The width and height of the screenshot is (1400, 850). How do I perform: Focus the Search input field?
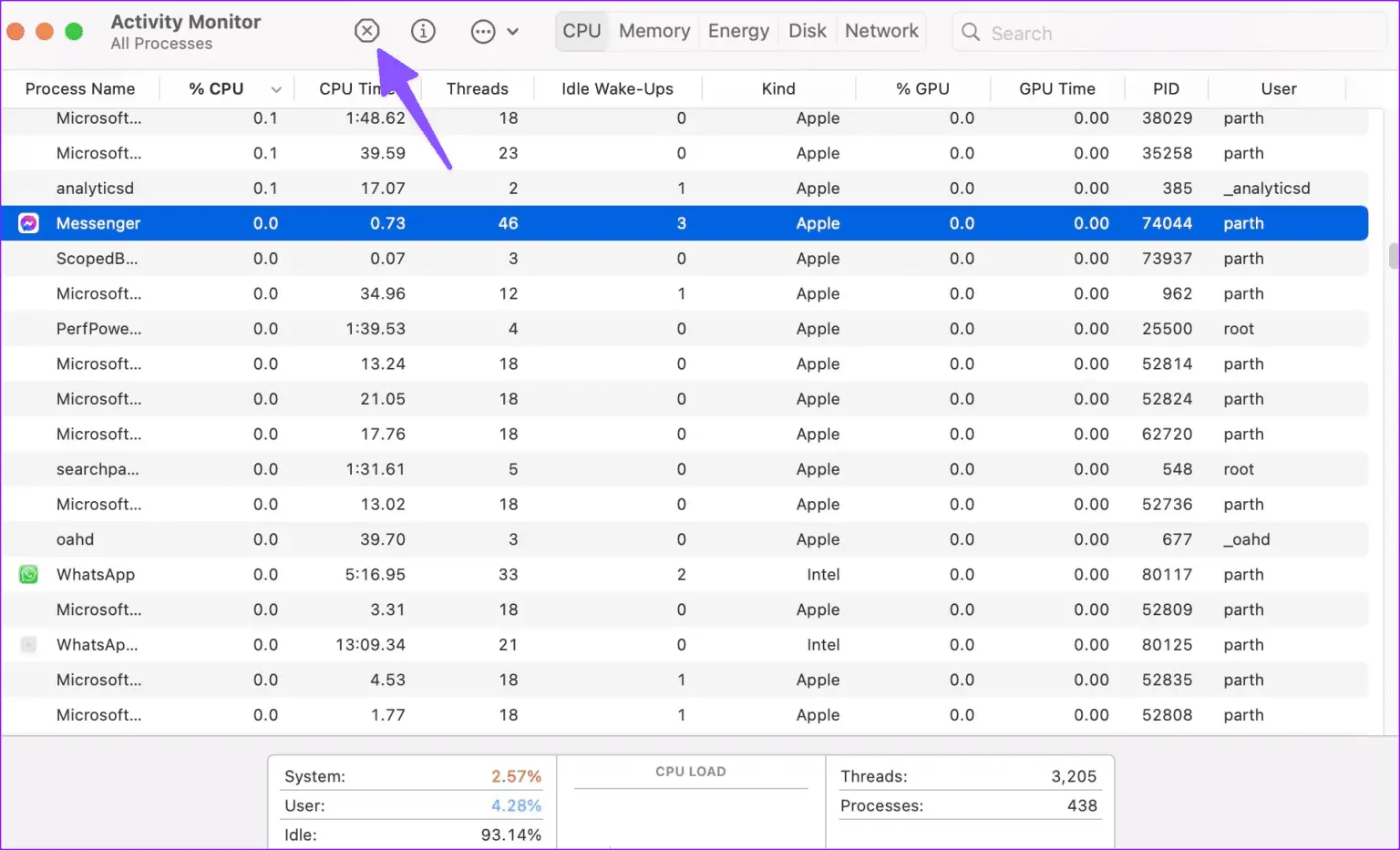coord(1169,33)
